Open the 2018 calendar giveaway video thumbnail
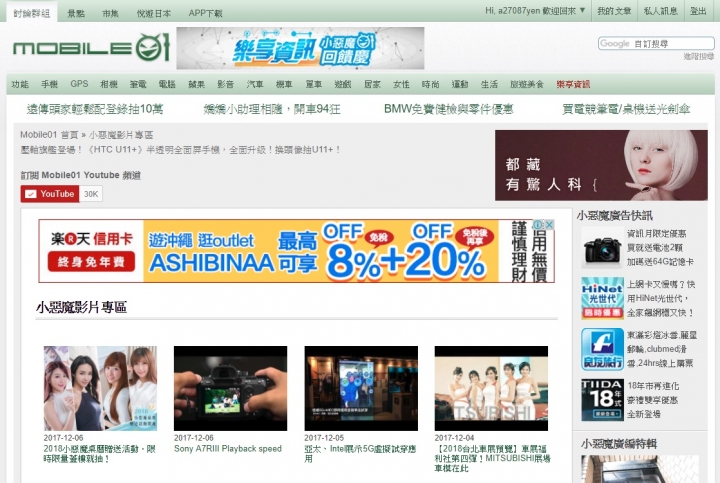The image size is (720, 483). [100, 388]
